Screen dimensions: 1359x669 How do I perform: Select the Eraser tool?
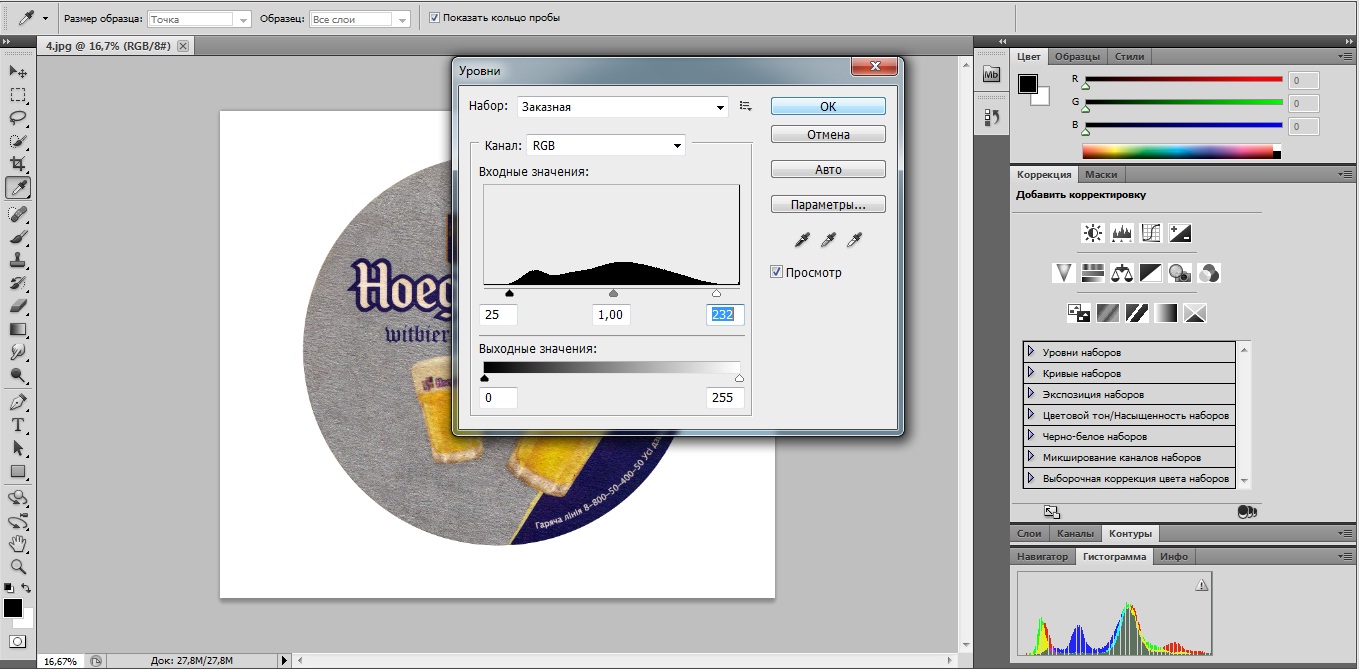[18, 306]
